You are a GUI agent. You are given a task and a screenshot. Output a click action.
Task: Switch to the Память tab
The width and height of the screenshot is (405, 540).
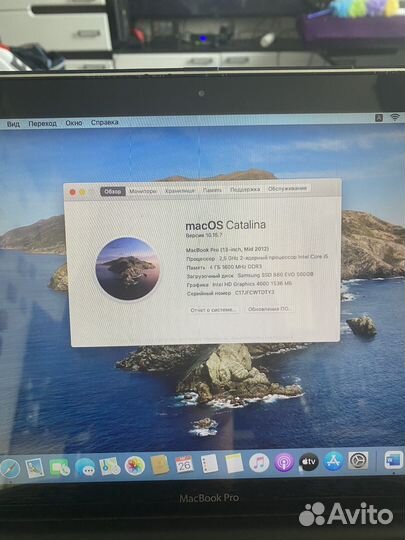(212, 190)
